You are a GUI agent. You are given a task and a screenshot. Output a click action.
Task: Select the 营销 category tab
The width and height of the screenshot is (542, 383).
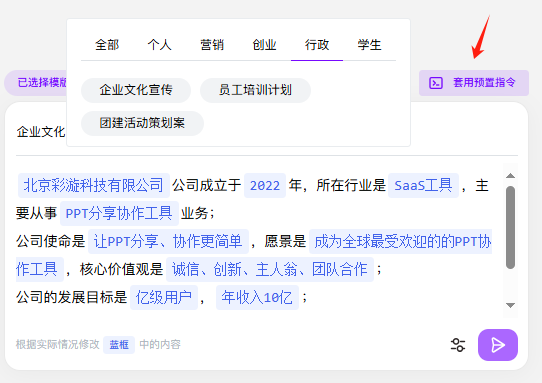(212, 45)
